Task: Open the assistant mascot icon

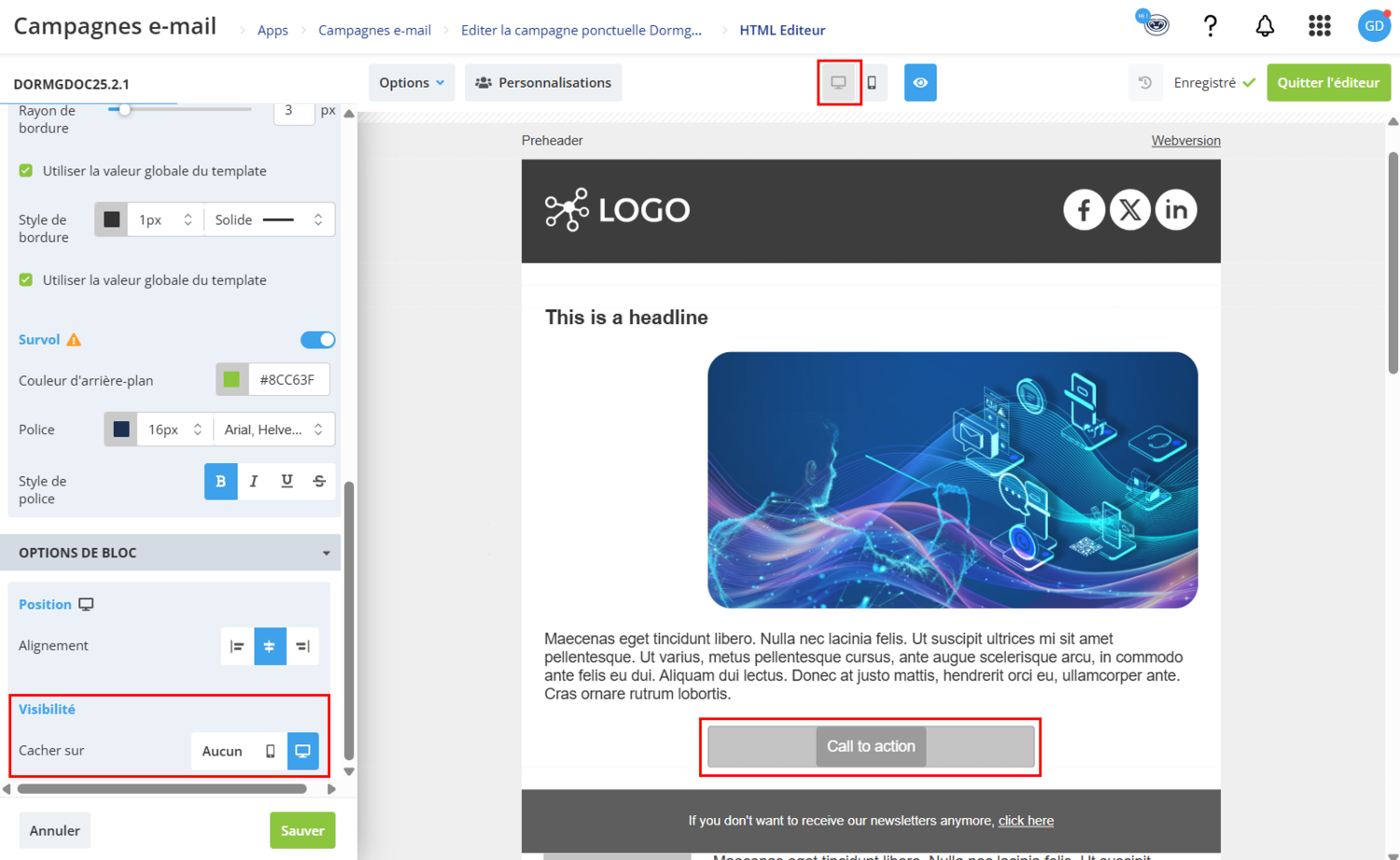Action: (1154, 22)
